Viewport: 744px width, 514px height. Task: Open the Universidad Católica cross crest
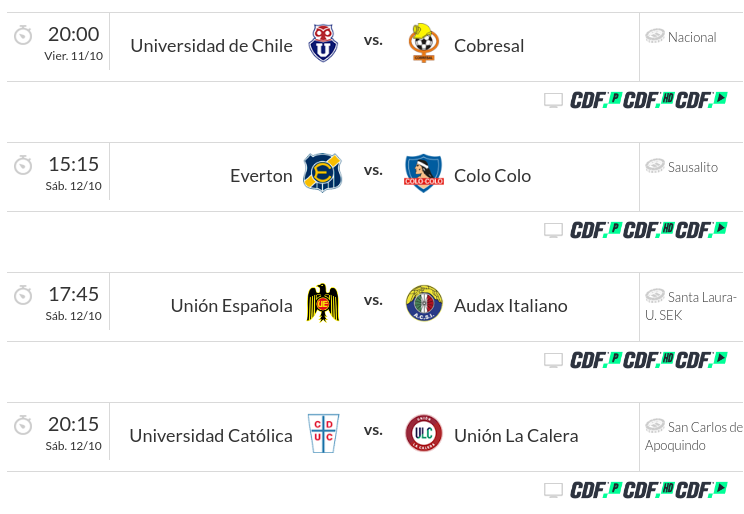click(x=323, y=433)
